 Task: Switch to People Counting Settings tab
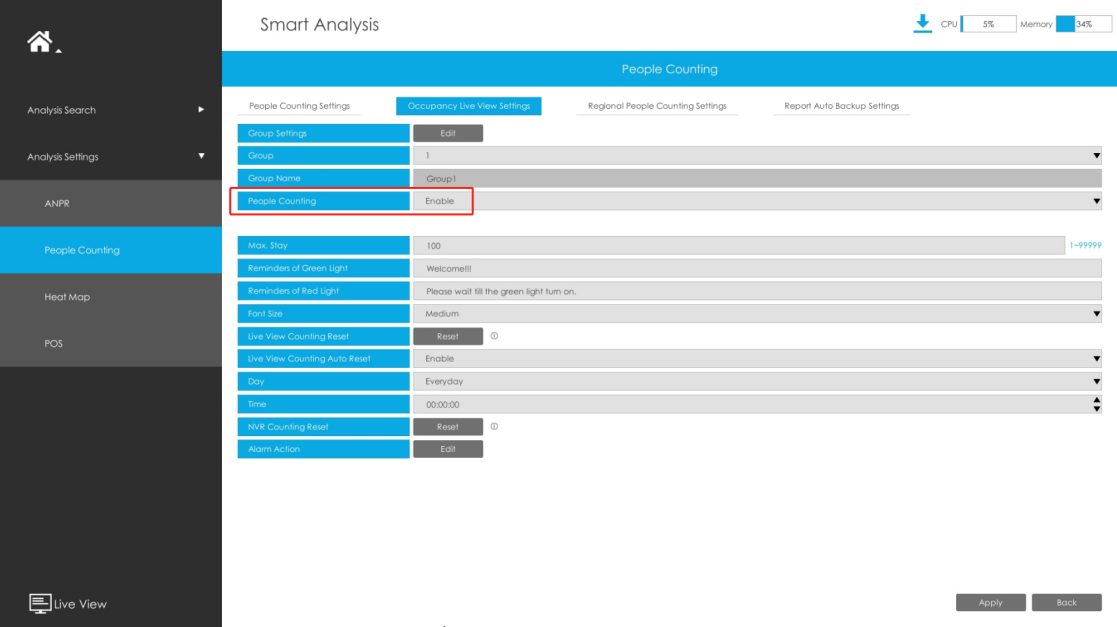(x=299, y=106)
